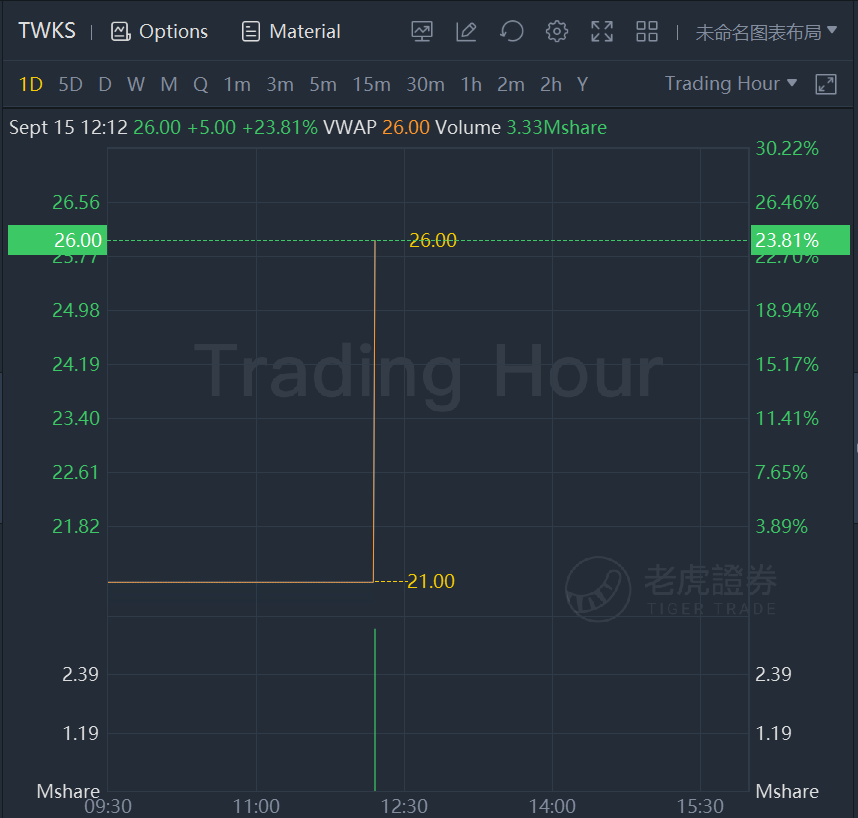858x818 pixels.
Task: Select the D daily timeframe
Action: 105,85
